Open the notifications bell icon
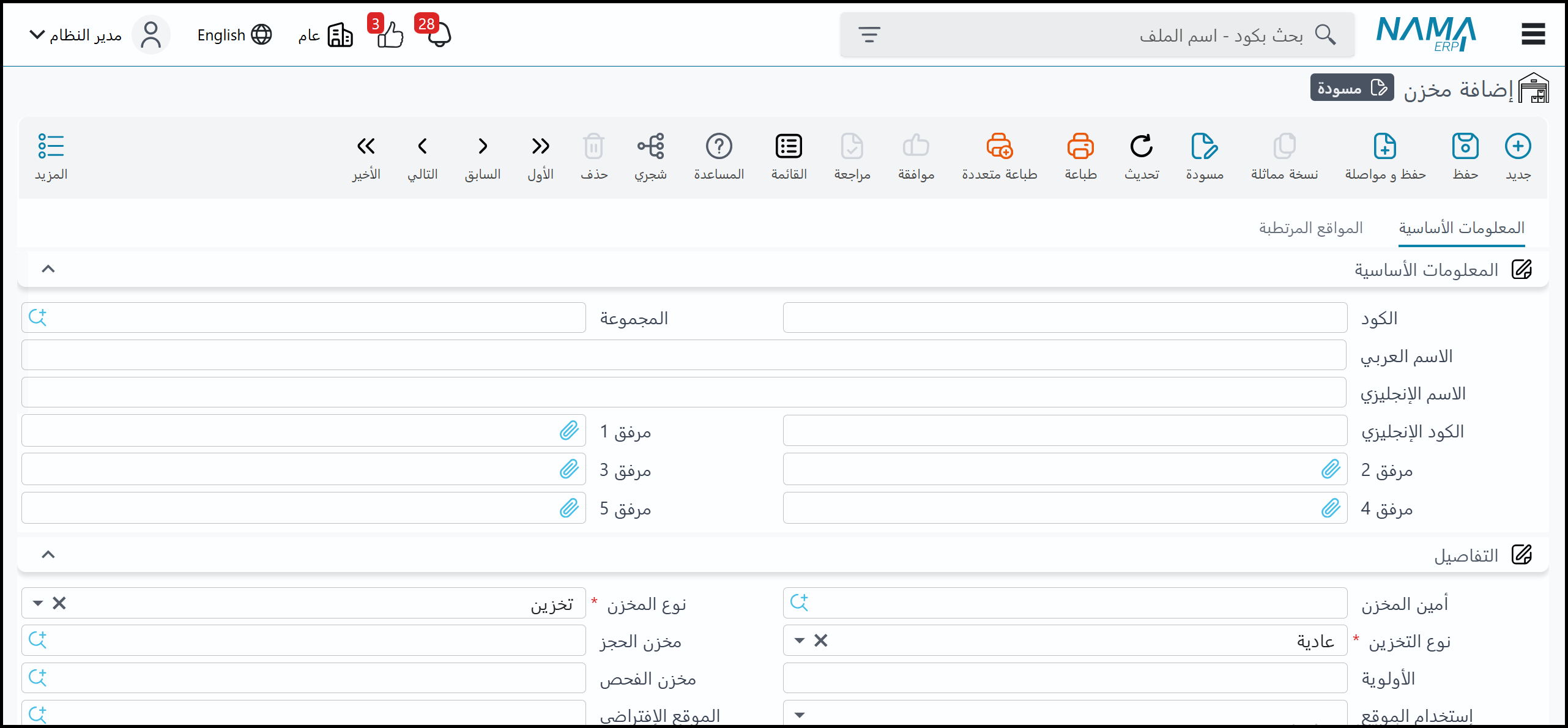1568x728 pixels. point(439,35)
